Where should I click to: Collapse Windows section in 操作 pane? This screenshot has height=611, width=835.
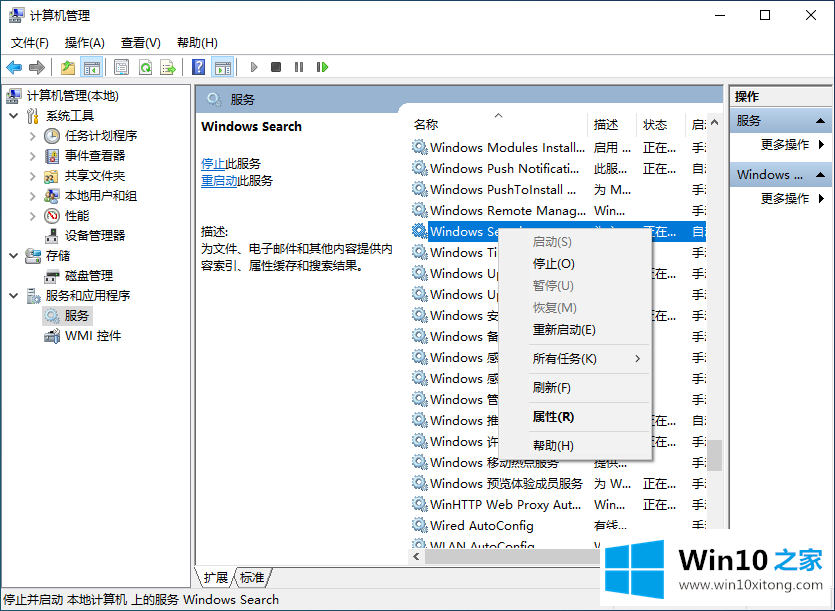pos(821,175)
